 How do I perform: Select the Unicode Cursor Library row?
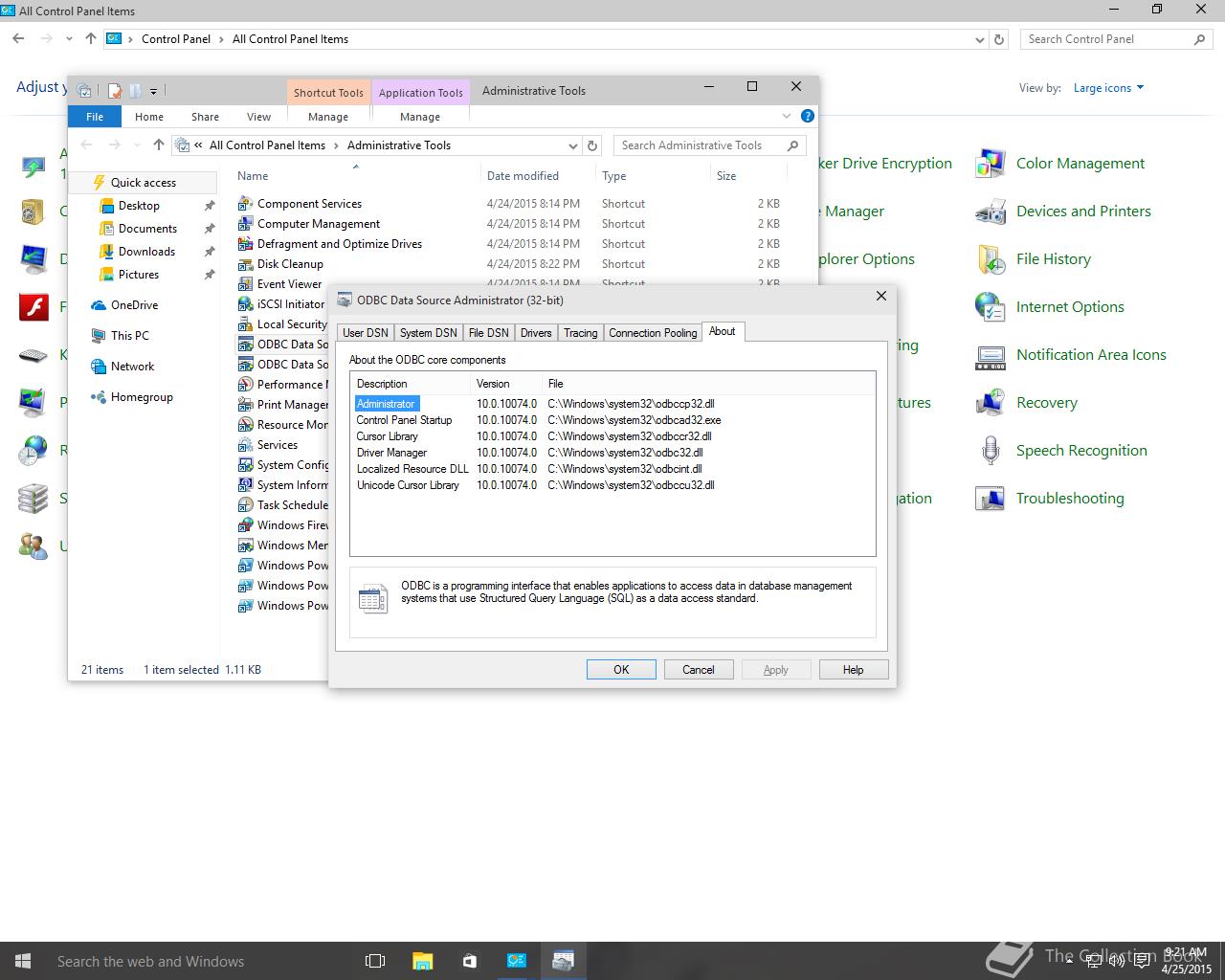click(612, 485)
